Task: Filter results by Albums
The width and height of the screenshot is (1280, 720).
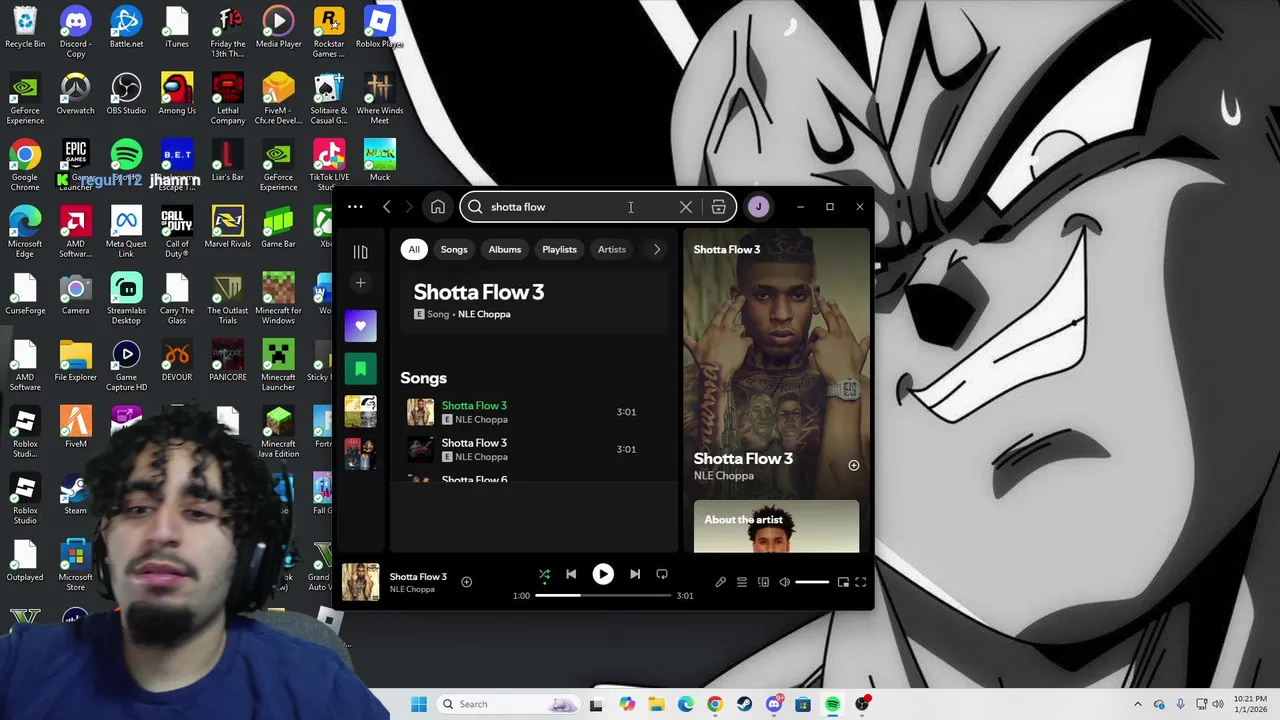Action: click(x=505, y=250)
